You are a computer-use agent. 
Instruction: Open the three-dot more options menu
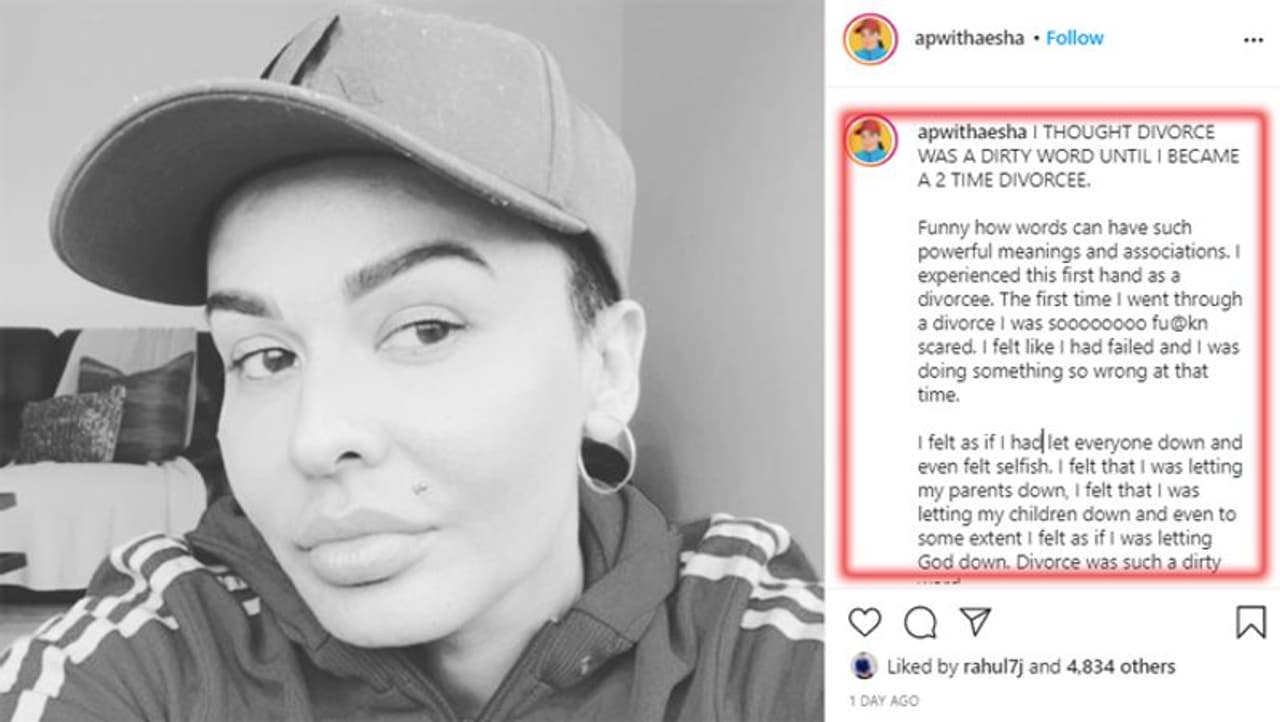click(x=1253, y=40)
